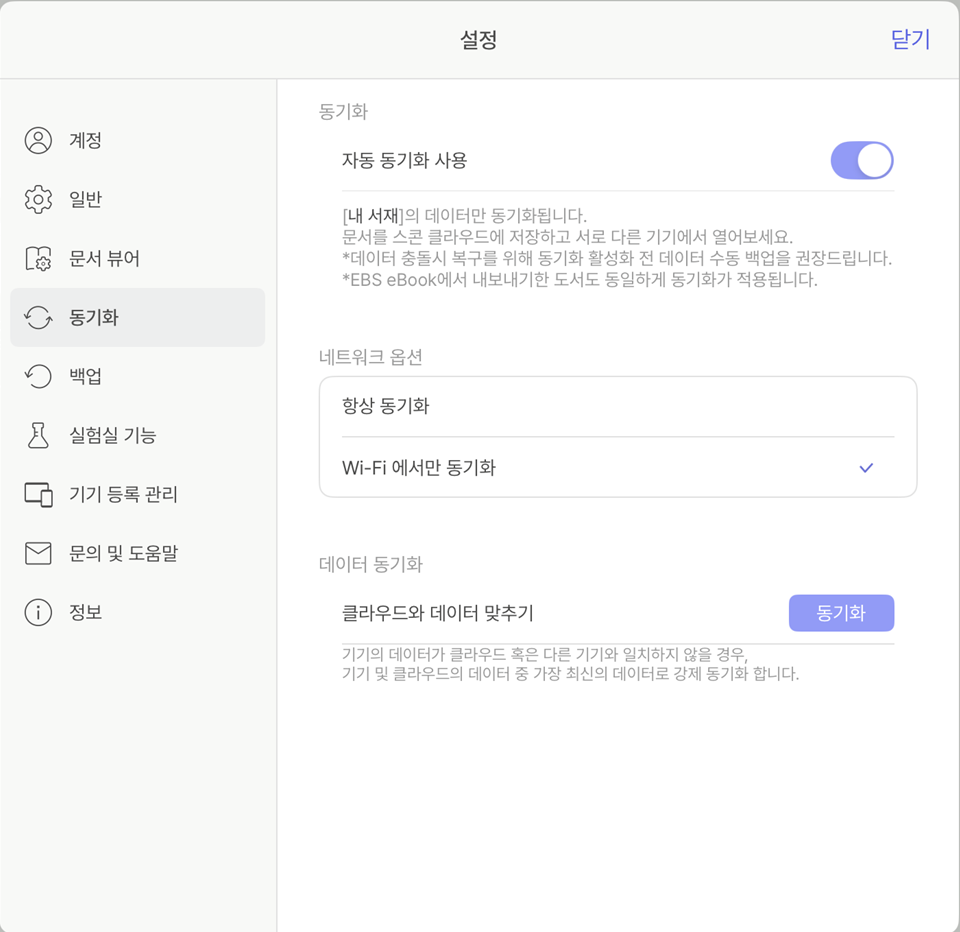The height and width of the screenshot is (932, 960).
Task: Click 닫기 to close settings
Action: pyautogui.click(x=910, y=39)
